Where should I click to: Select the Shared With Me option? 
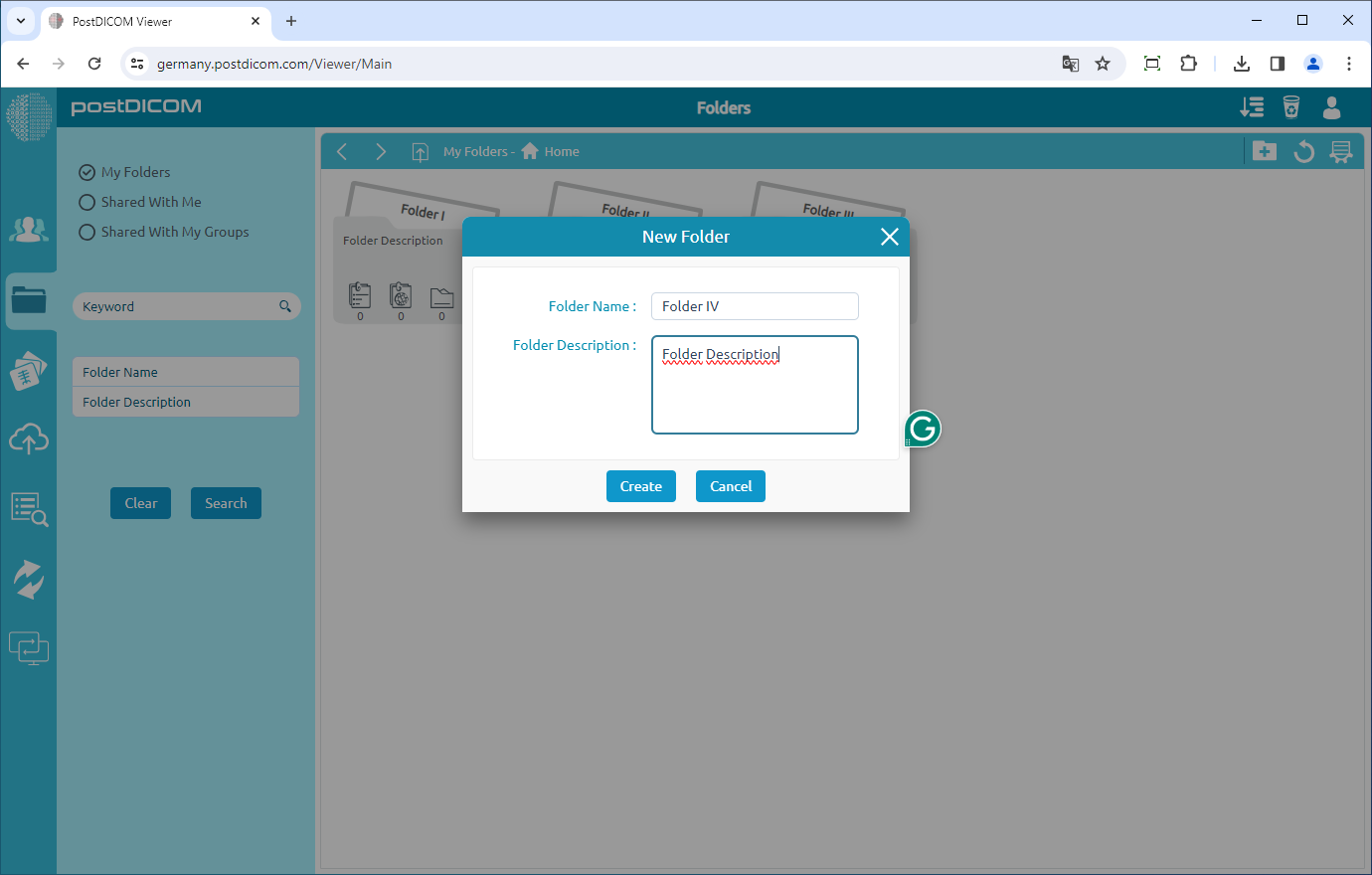[x=86, y=202]
